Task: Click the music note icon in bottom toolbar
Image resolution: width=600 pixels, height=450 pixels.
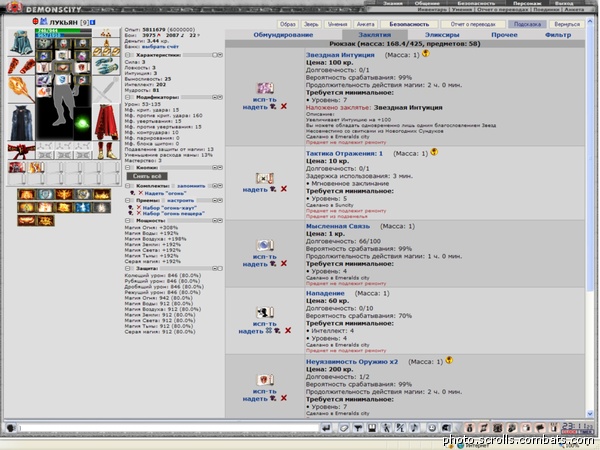Action: (x=414, y=428)
